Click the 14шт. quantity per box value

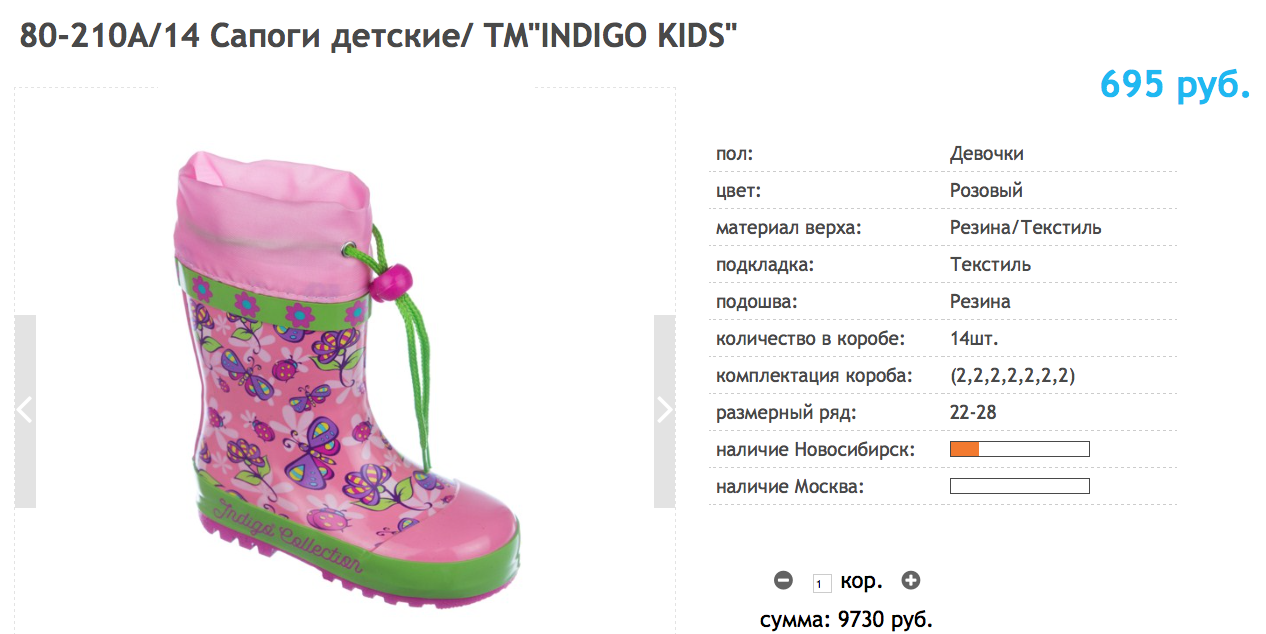pyautogui.click(x=974, y=339)
